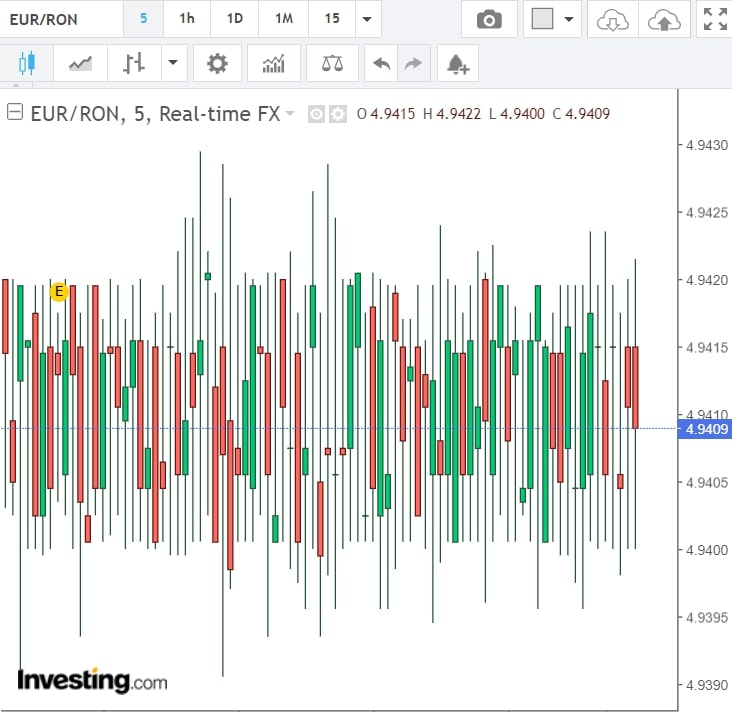Open the indicators panel

click(273, 64)
